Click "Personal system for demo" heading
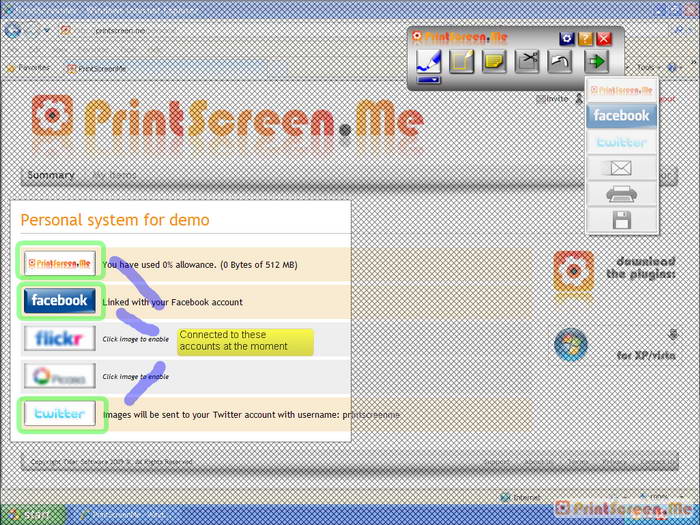This screenshot has width=700, height=525. coord(115,220)
